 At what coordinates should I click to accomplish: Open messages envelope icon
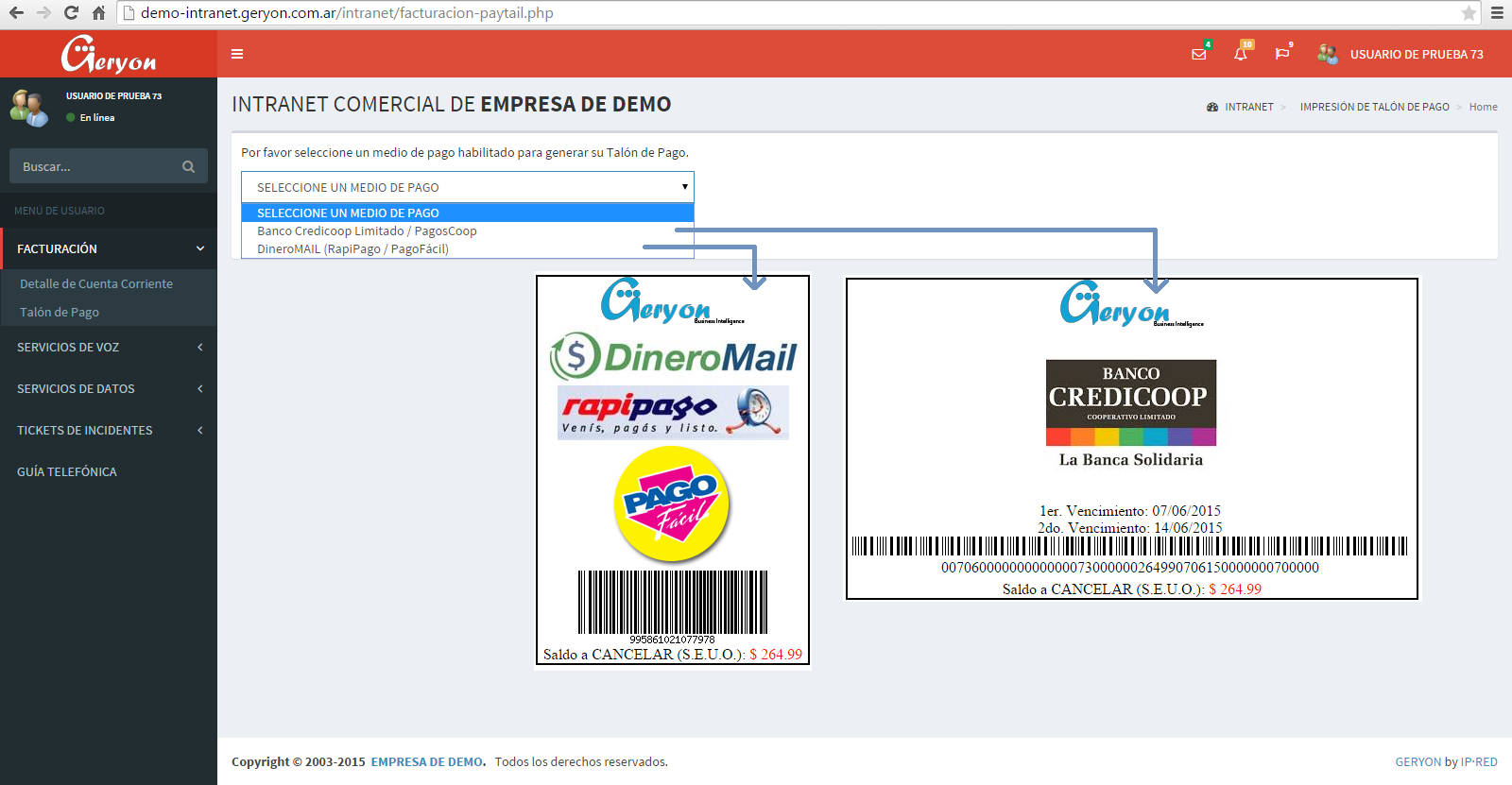1199,54
